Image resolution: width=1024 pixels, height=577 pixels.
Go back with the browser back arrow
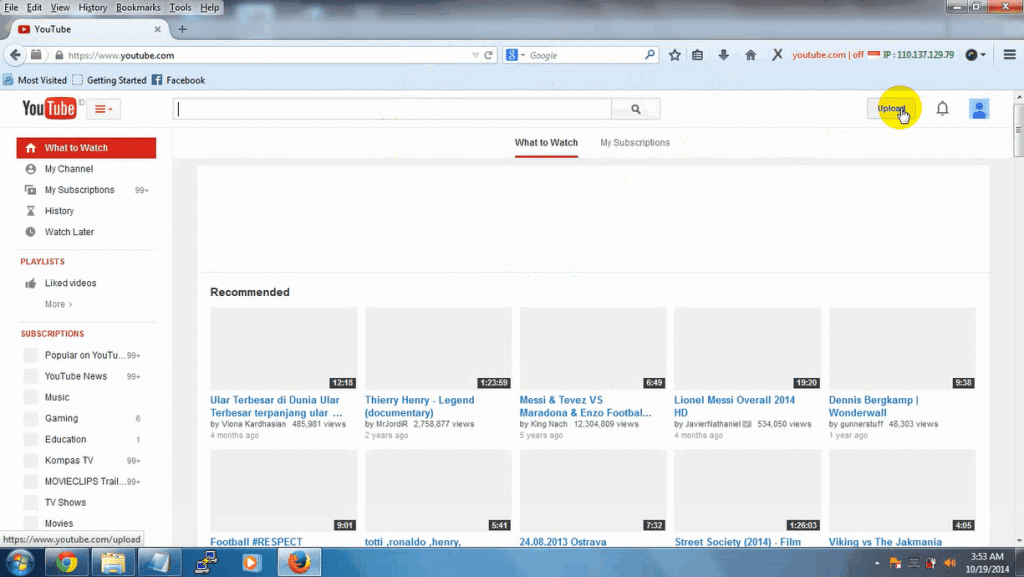point(15,55)
